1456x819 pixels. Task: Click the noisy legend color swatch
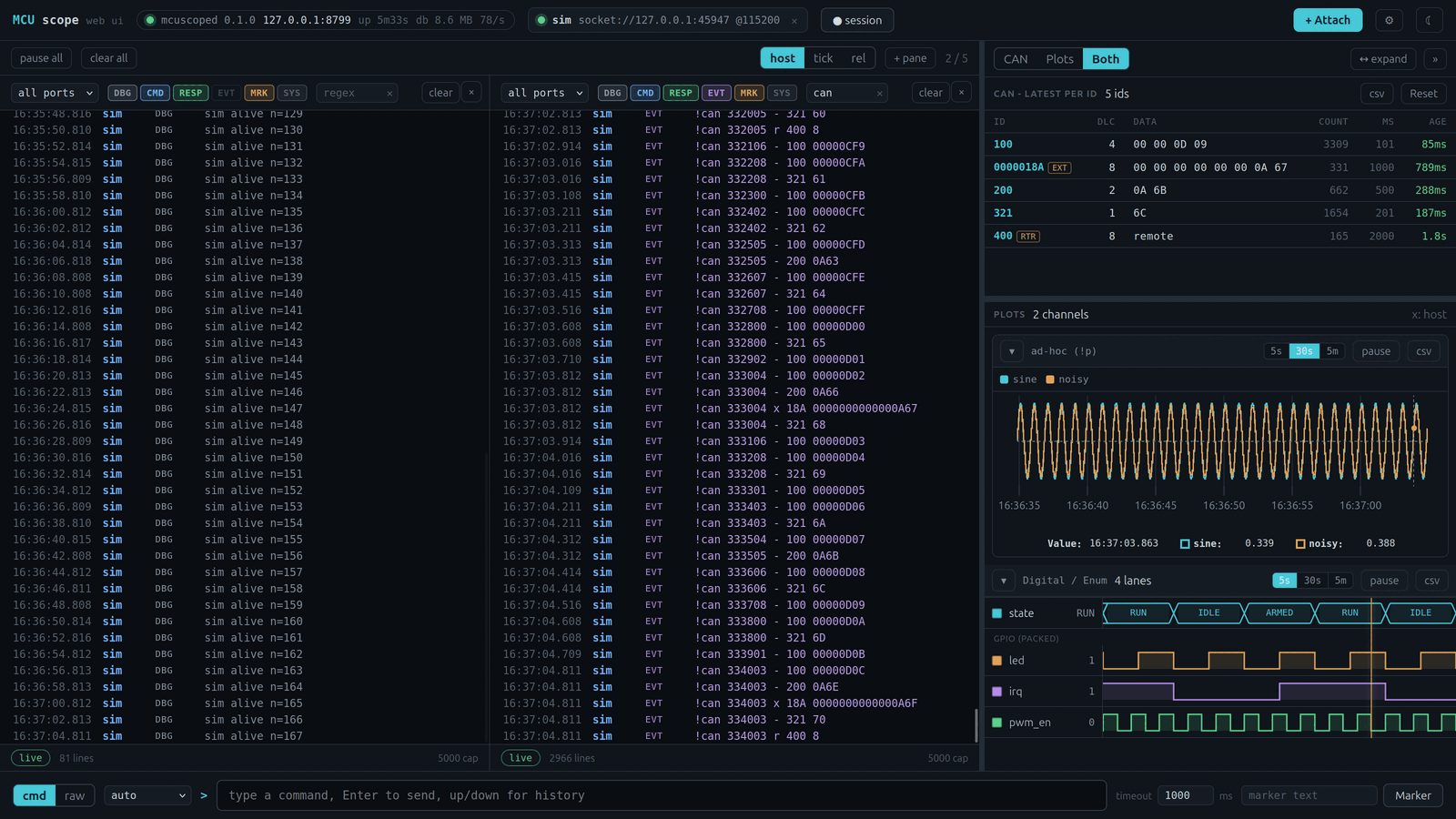tap(1050, 379)
